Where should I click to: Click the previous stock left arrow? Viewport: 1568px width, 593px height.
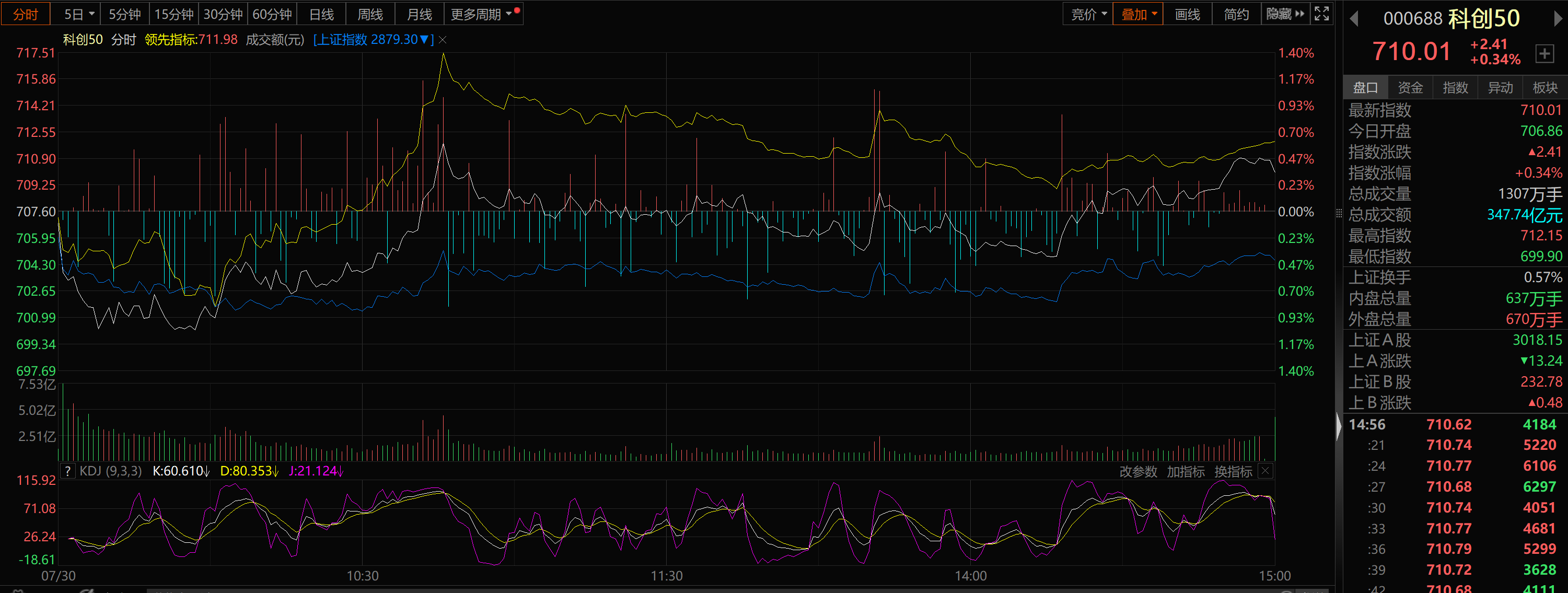pos(1354,19)
